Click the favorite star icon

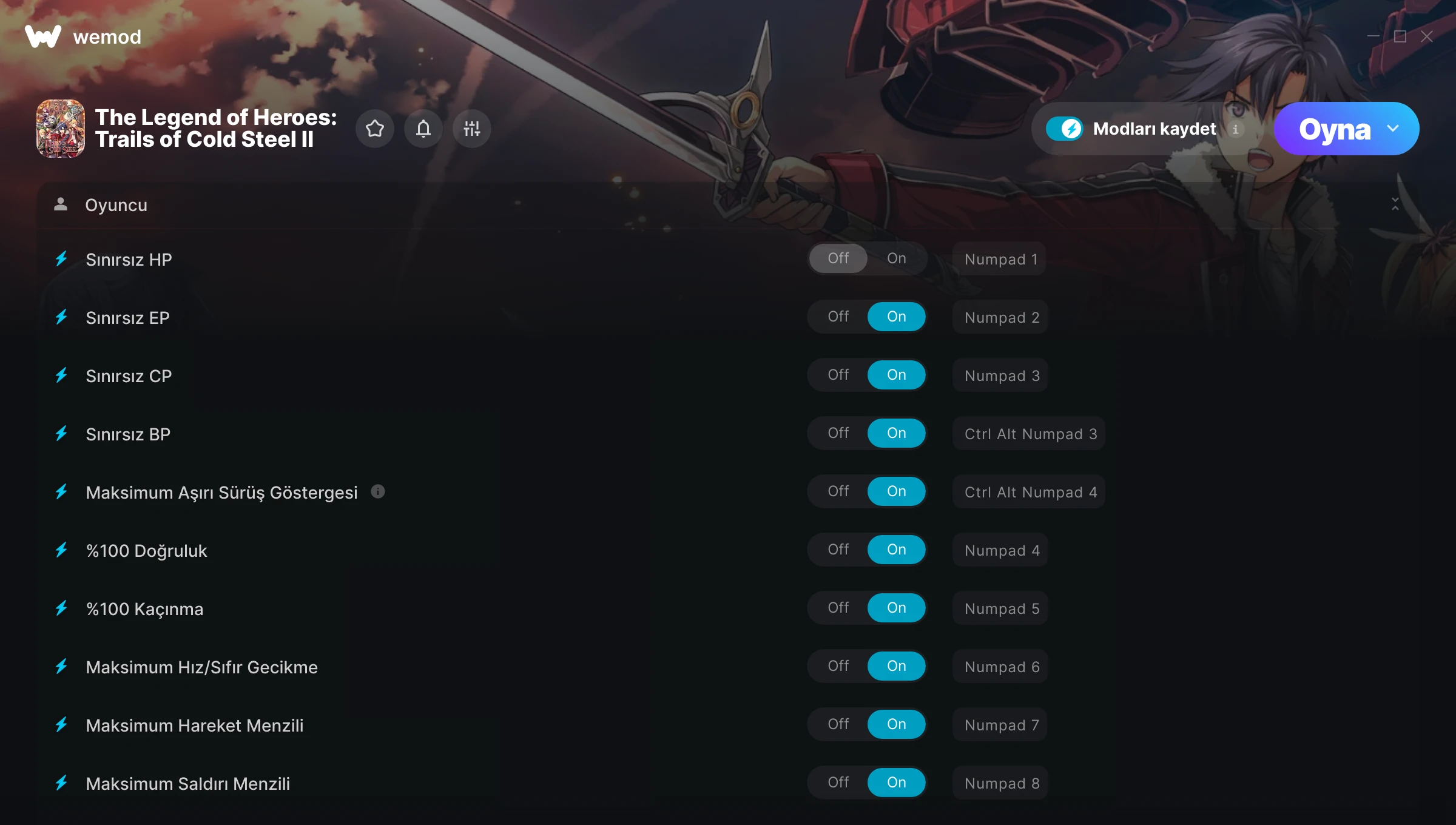point(375,129)
